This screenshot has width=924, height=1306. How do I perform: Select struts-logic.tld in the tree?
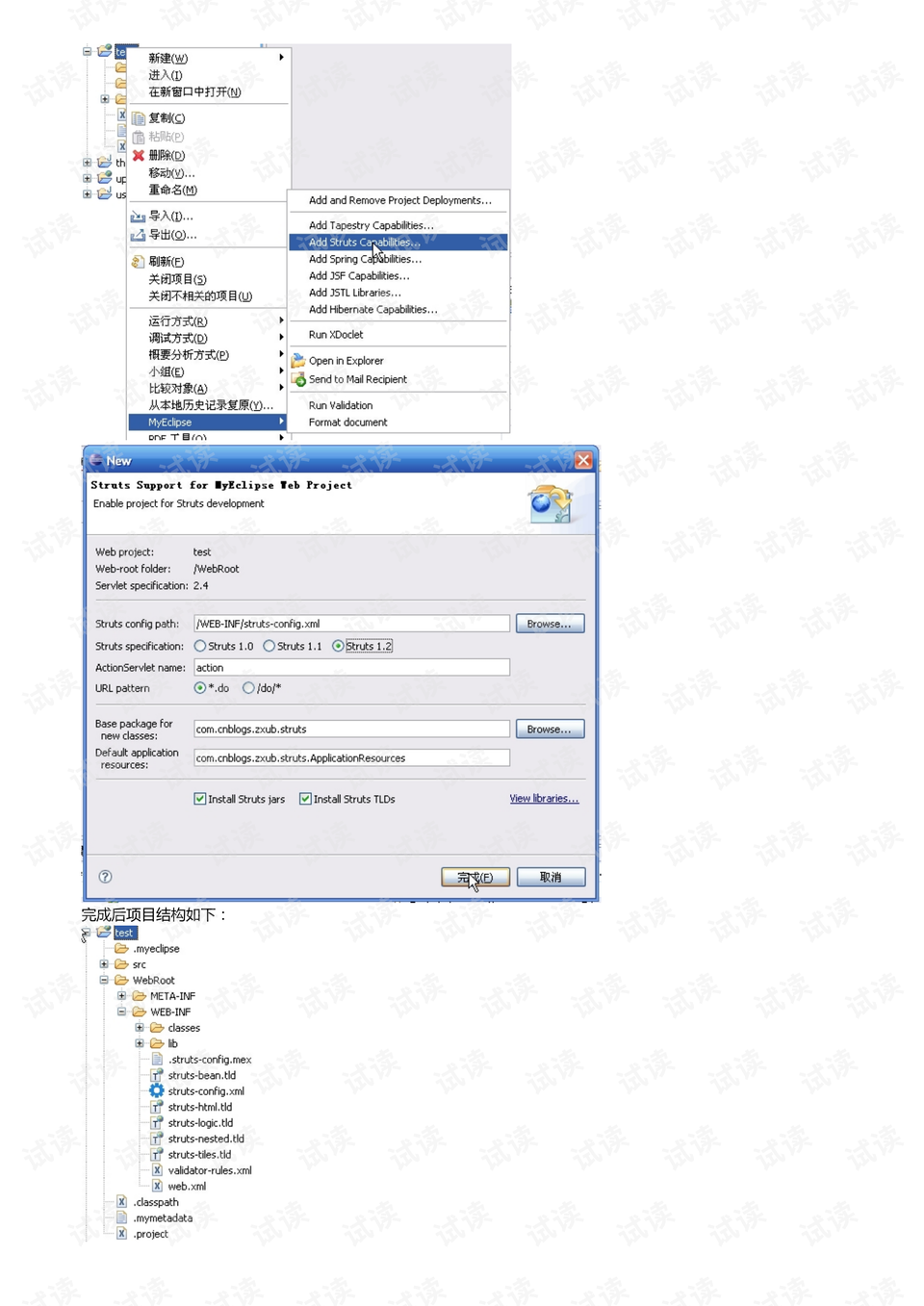coord(200,1123)
